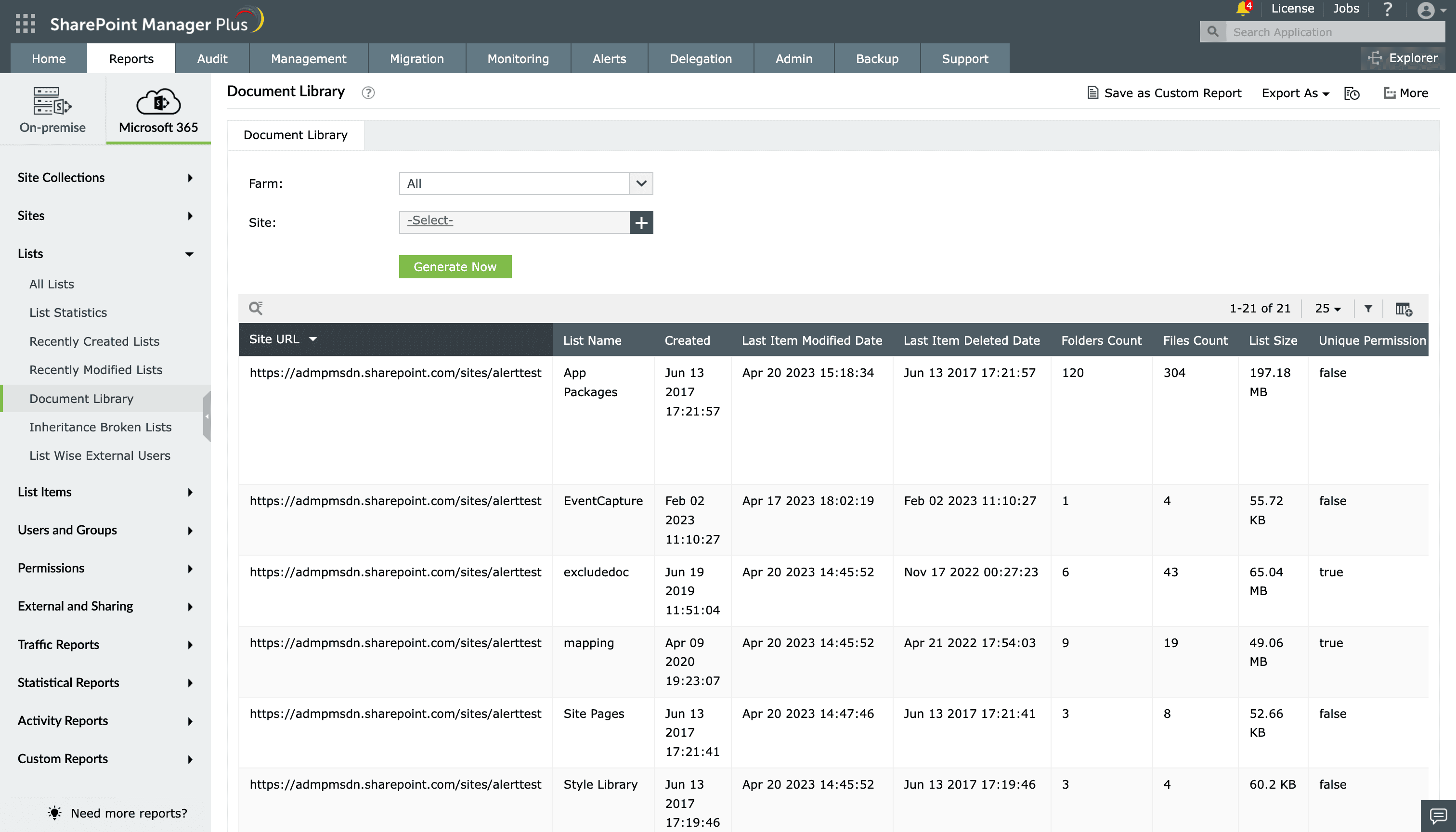Go to the Home tab
The height and width of the screenshot is (832, 1456).
click(x=49, y=58)
